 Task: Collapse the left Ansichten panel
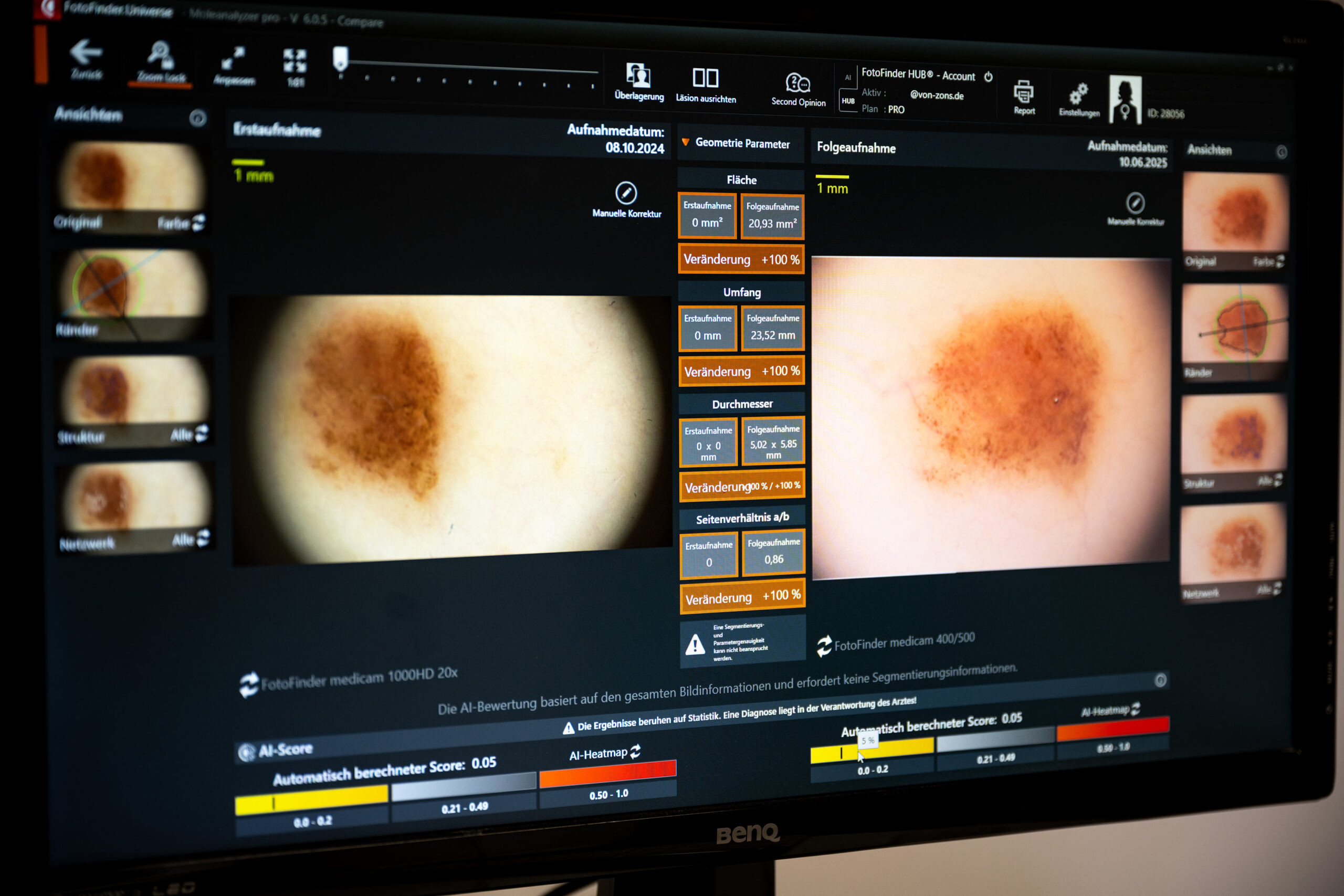click(198, 118)
